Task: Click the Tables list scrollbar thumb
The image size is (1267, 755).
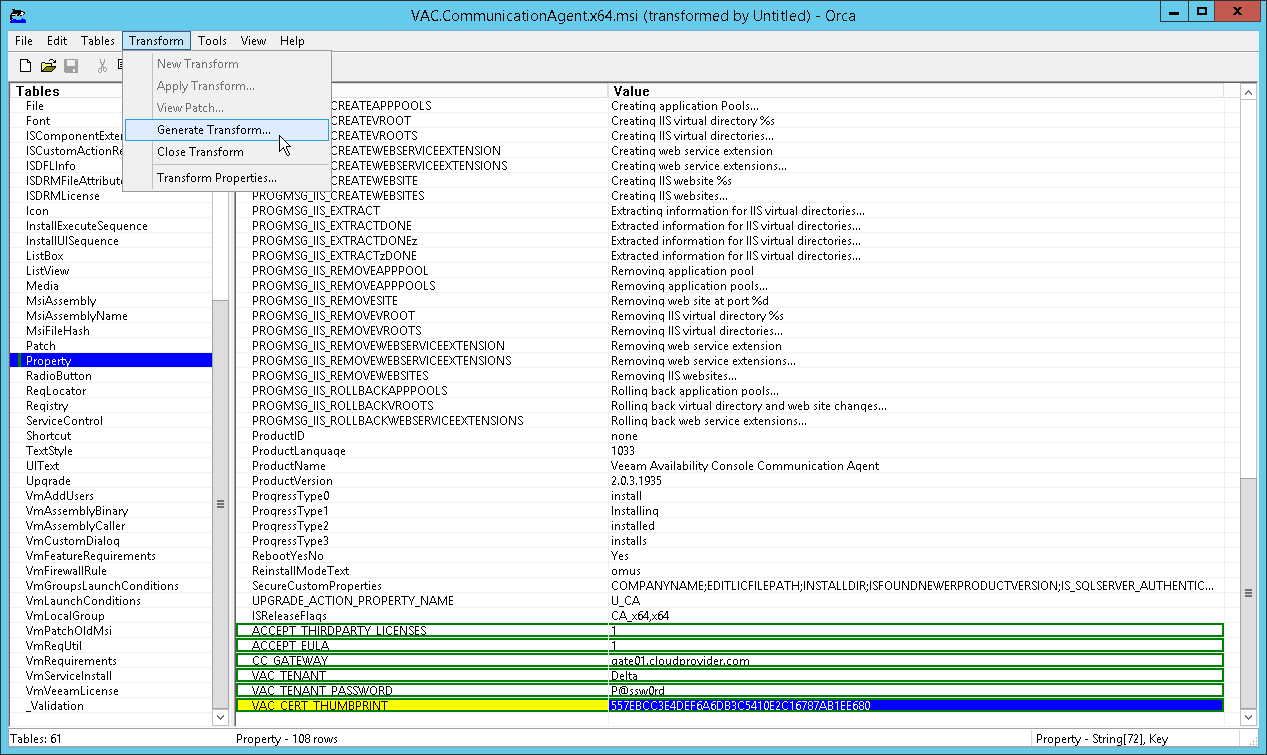Action: tap(221, 504)
